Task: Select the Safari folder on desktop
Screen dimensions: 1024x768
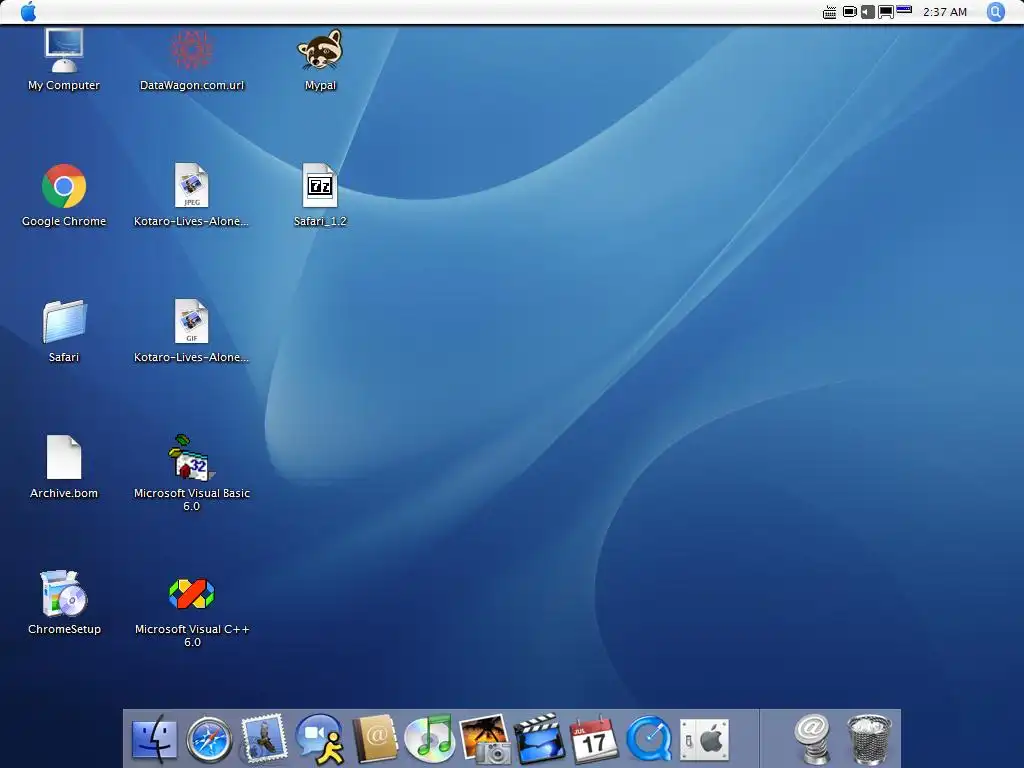Action: (x=64, y=321)
